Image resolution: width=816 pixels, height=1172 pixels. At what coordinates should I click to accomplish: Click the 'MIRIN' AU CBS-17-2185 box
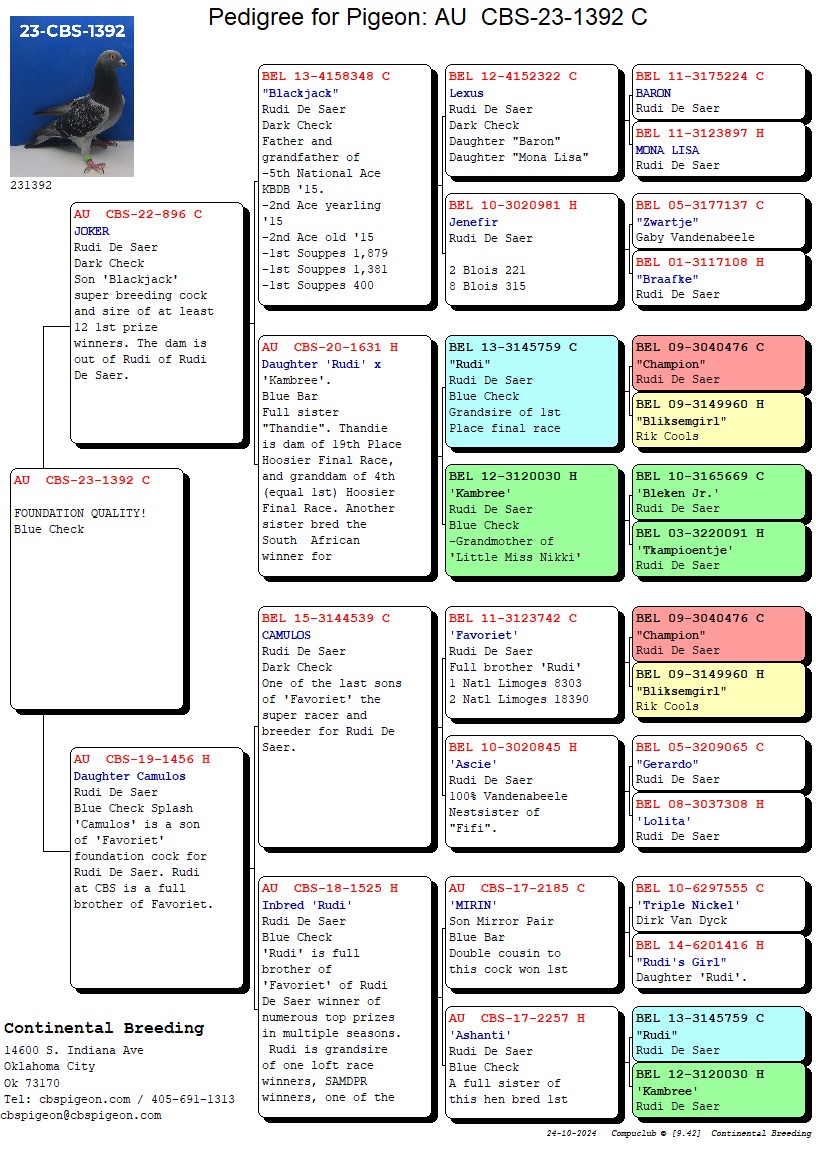(x=531, y=937)
